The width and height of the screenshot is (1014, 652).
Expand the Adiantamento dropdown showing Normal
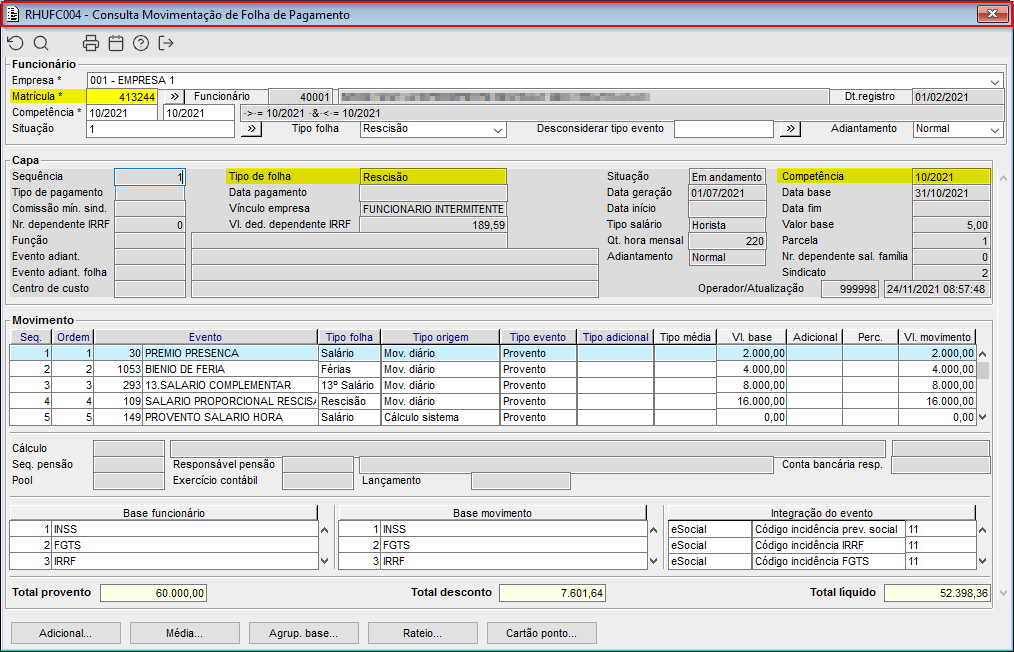(x=994, y=130)
